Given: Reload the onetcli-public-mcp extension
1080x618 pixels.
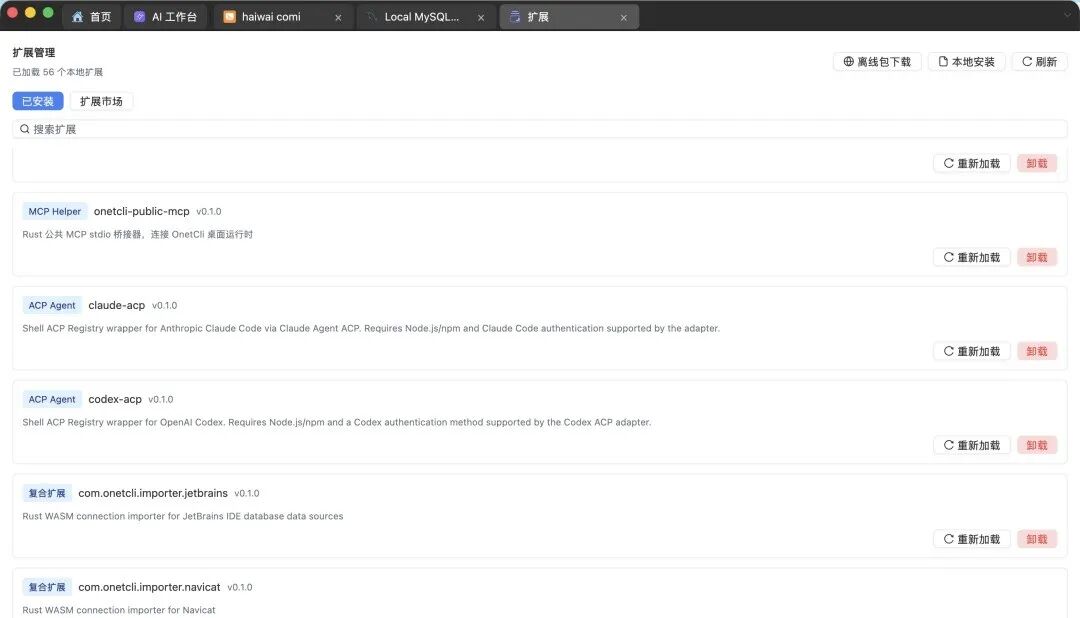Looking at the screenshot, I should (972, 257).
